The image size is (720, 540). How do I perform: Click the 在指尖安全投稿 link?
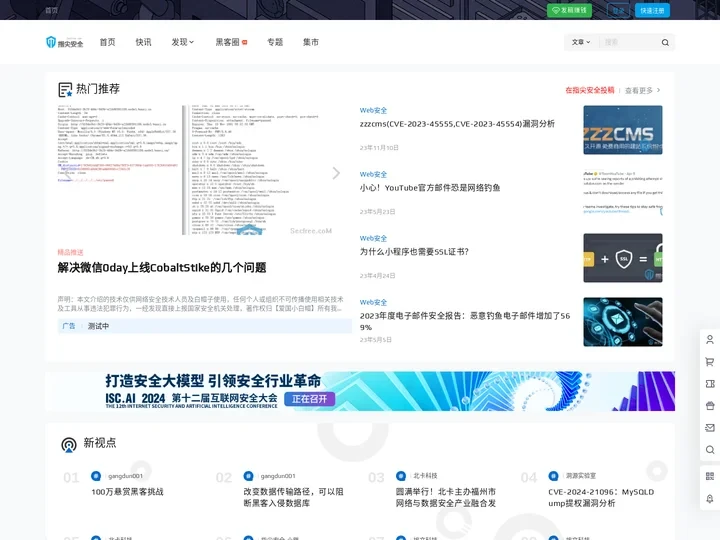tap(590, 90)
